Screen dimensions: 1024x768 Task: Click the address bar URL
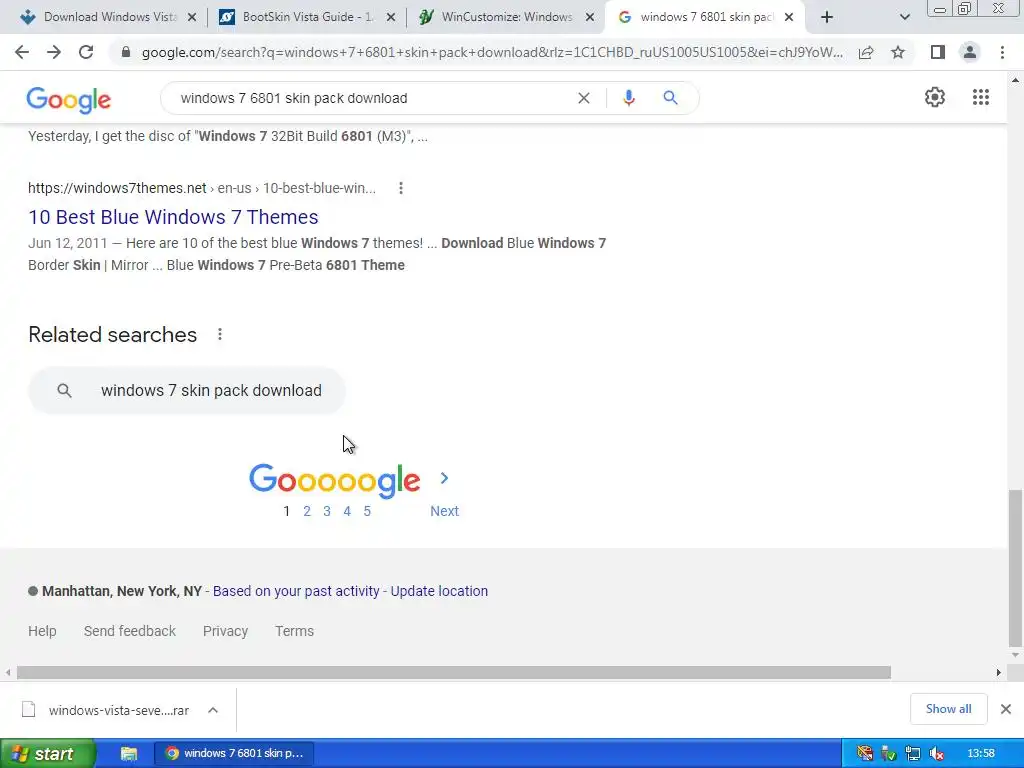pyautogui.click(x=492, y=52)
